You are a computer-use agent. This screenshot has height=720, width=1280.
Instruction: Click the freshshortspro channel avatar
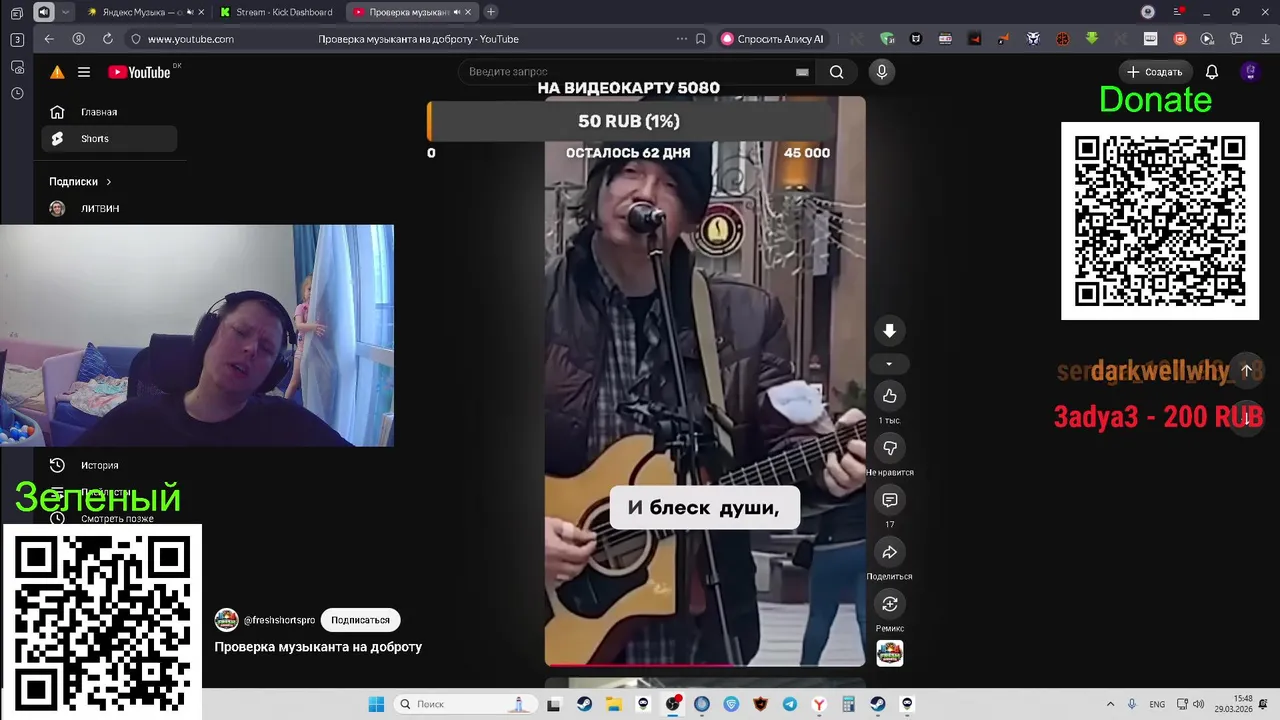pyautogui.click(x=226, y=620)
